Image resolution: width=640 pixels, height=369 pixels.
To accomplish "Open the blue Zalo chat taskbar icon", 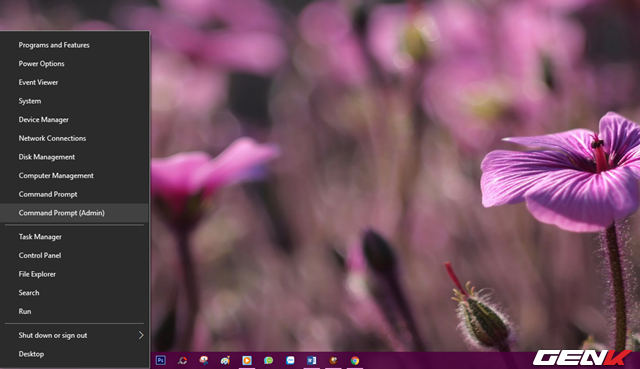I will click(290, 360).
